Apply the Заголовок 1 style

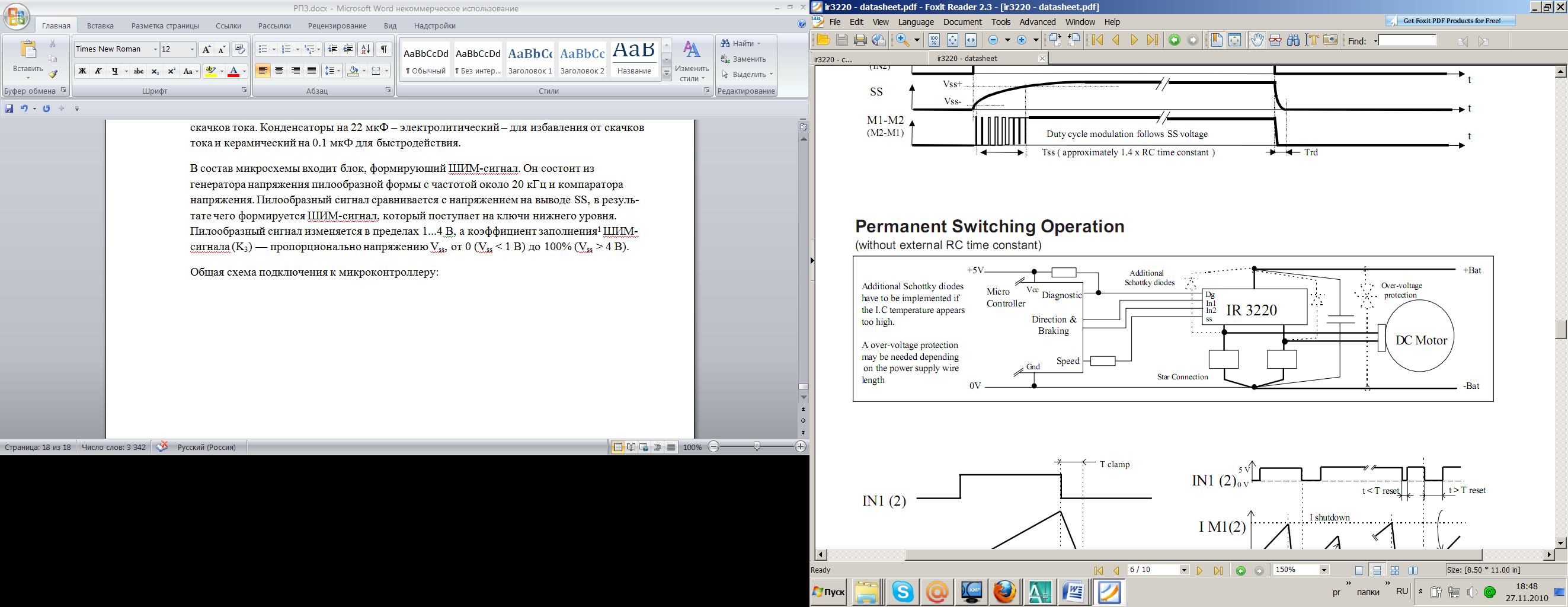[530, 60]
